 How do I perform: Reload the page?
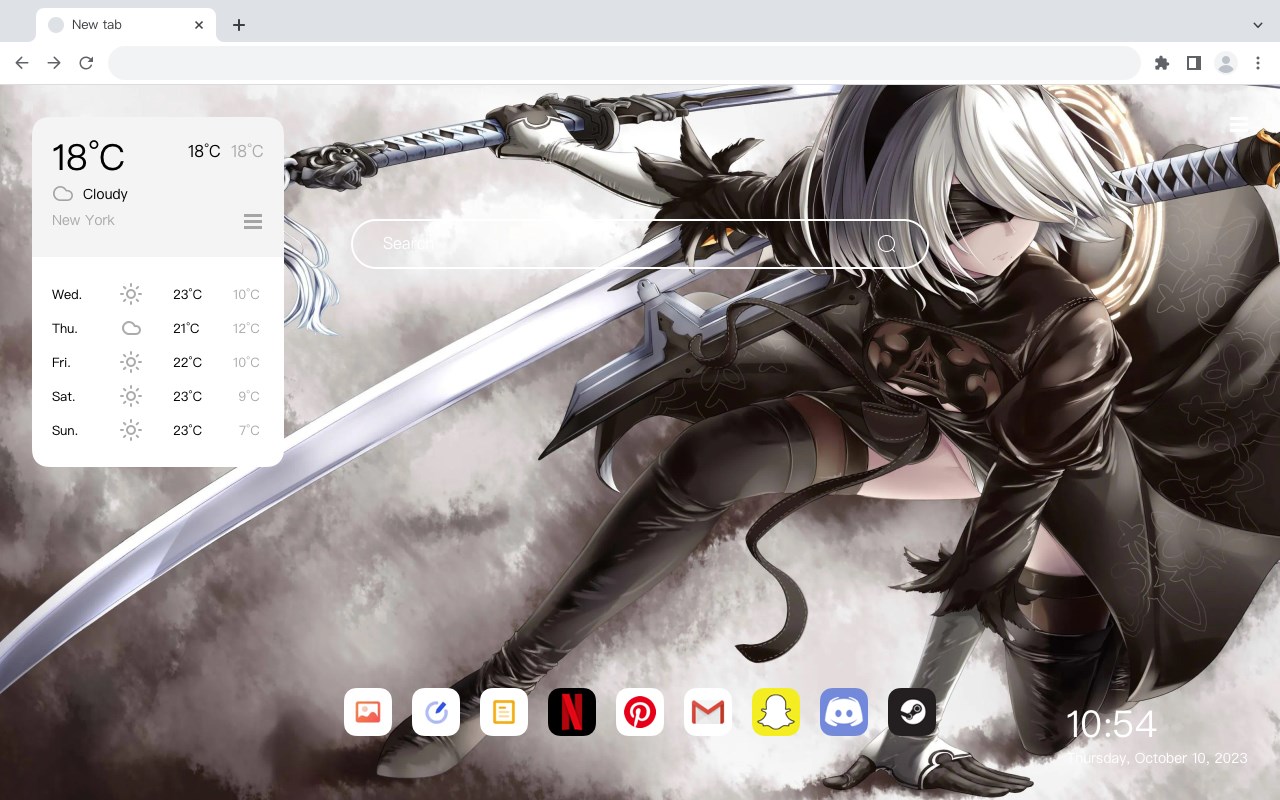(86, 63)
